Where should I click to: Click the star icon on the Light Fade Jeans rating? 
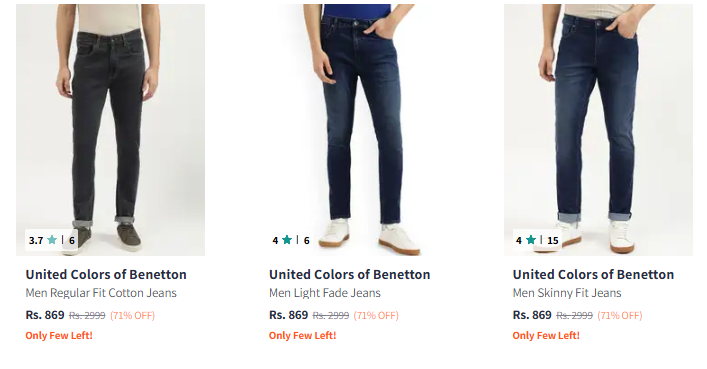tap(287, 240)
